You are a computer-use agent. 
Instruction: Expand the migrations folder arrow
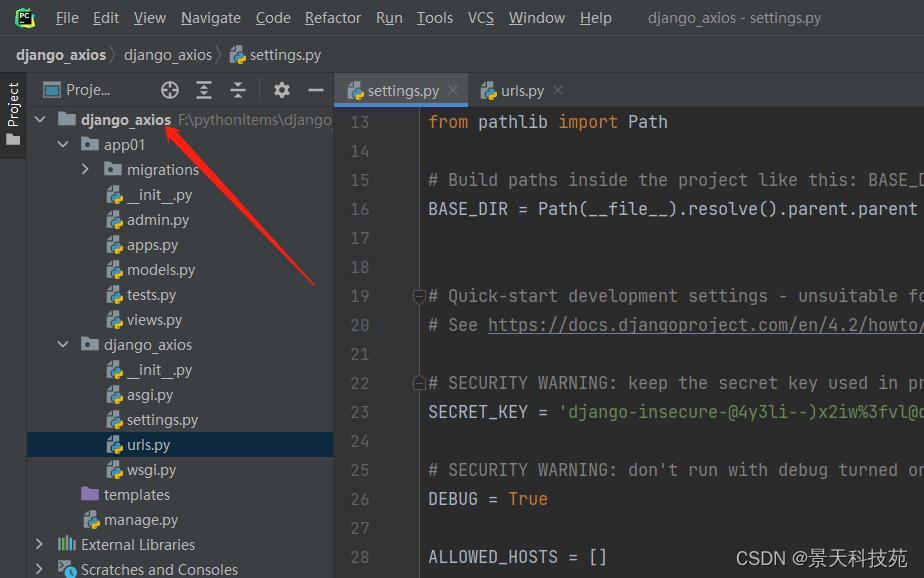coord(85,170)
